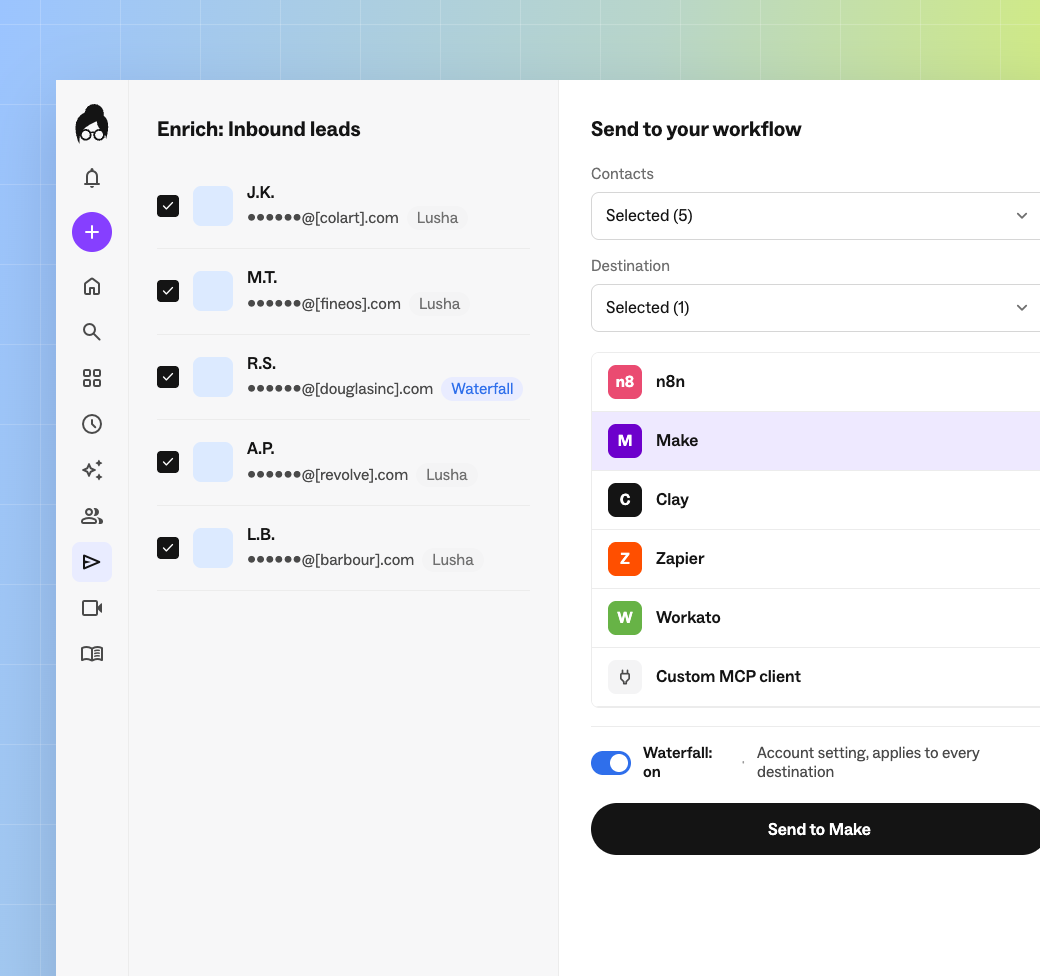This screenshot has width=1040, height=976.
Task: Go to the home icon in sidebar
Action: pos(92,286)
